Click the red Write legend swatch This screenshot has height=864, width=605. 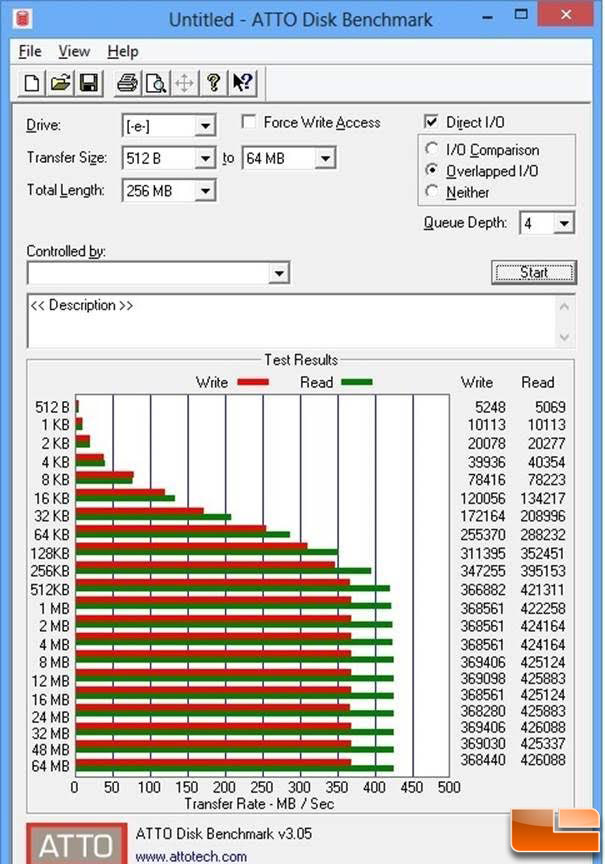point(253,382)
